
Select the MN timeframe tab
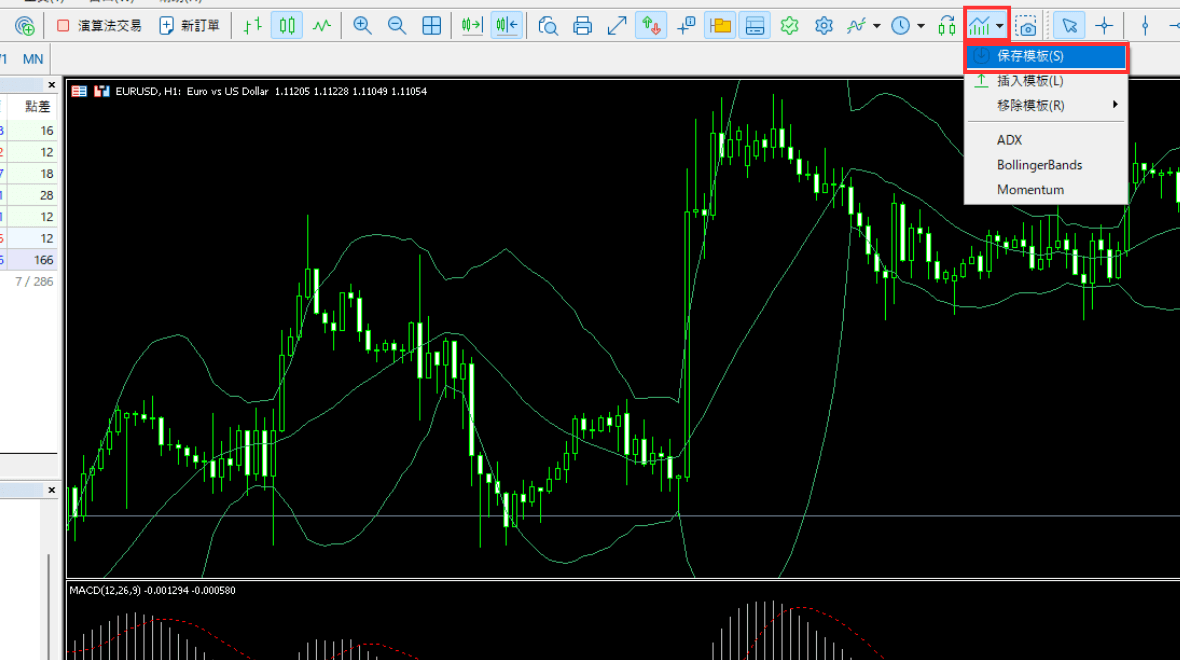[33, 59]
